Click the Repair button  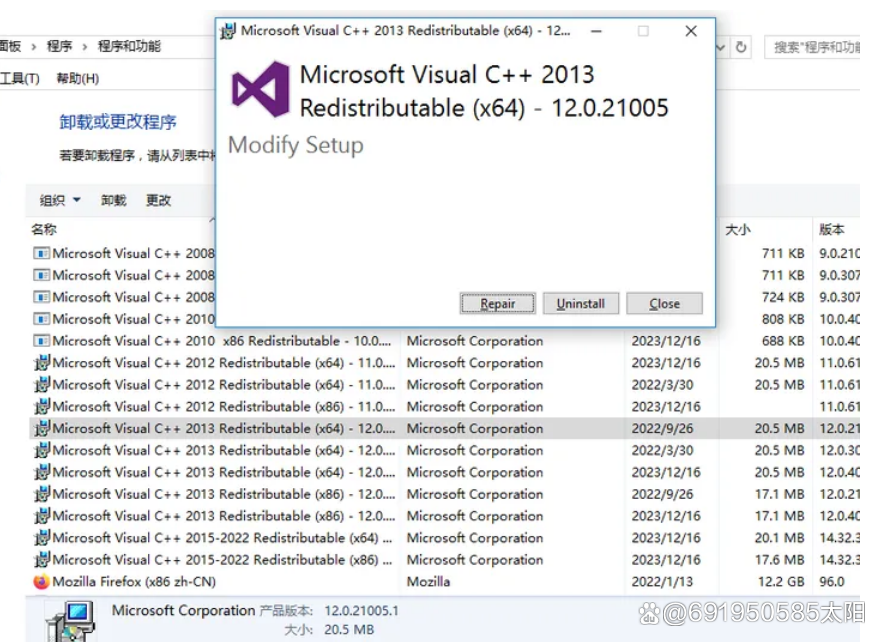pyautogui.click(x=498, y=303)
